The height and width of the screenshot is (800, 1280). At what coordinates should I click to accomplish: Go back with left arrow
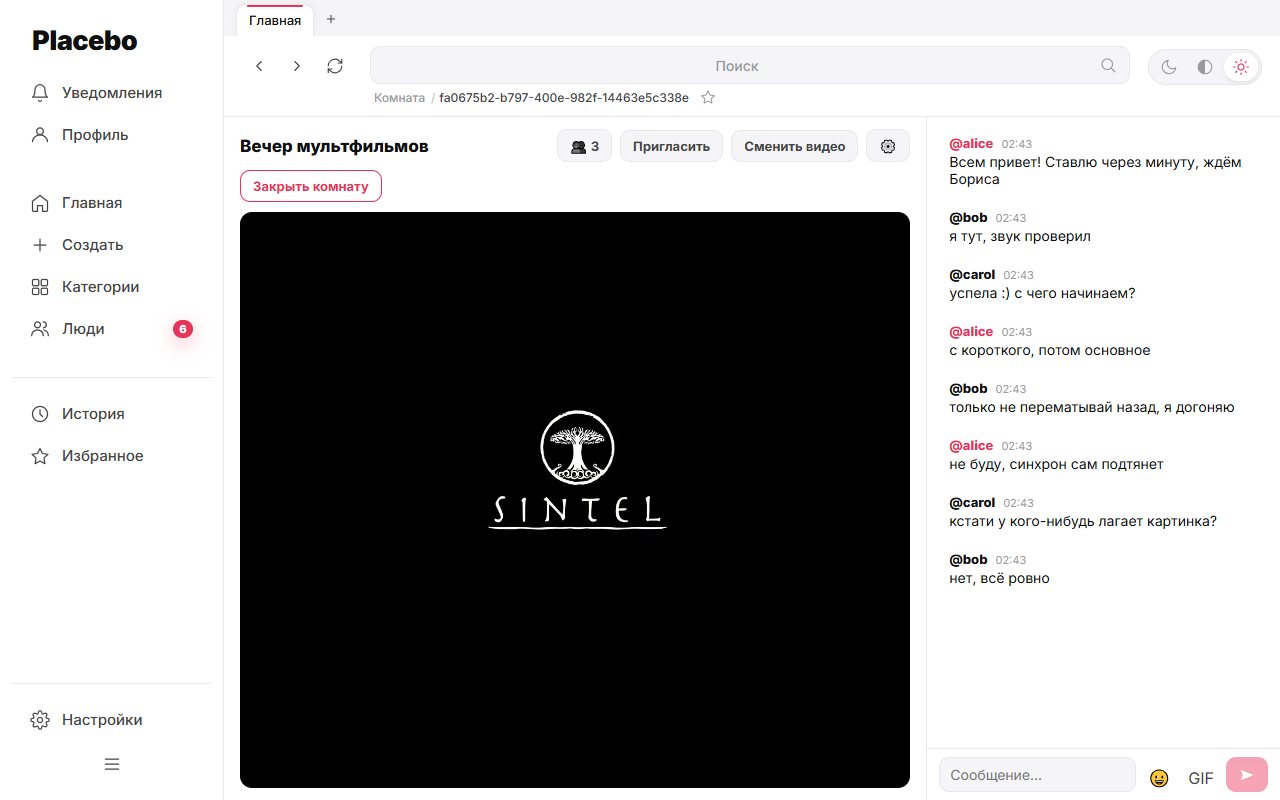point(259,66)
